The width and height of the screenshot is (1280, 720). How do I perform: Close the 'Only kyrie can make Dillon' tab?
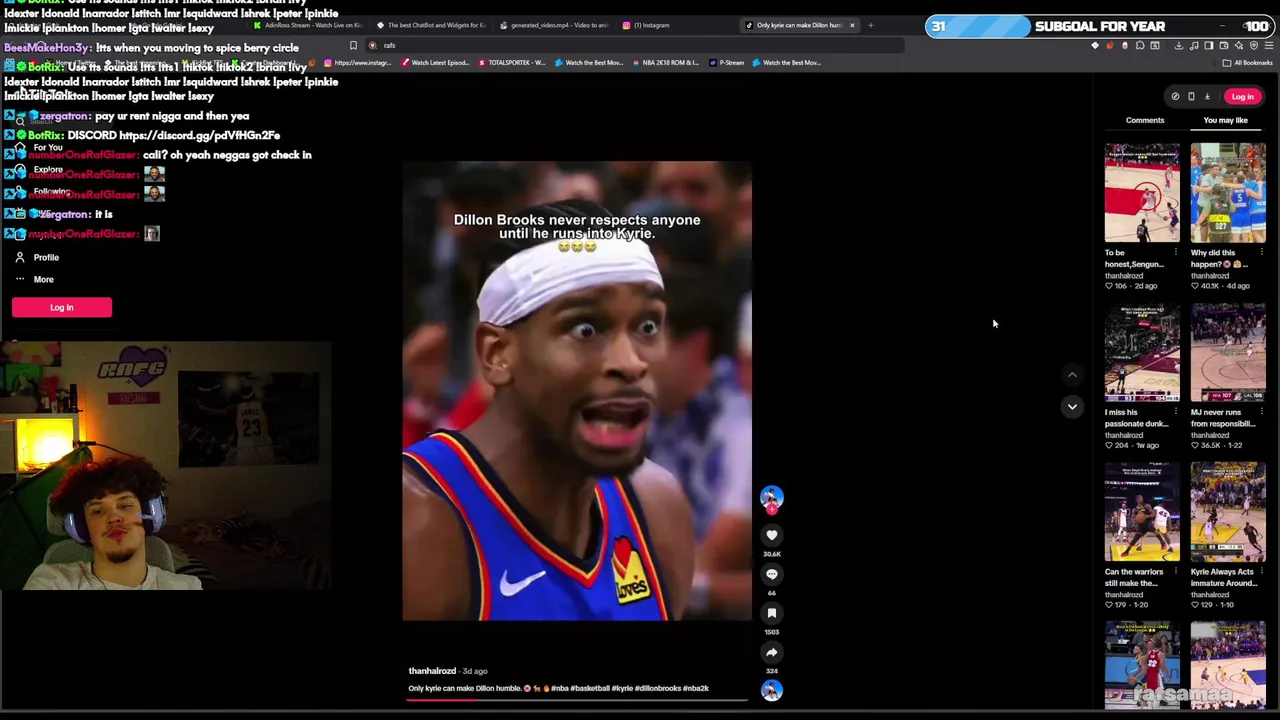(852, 25)
